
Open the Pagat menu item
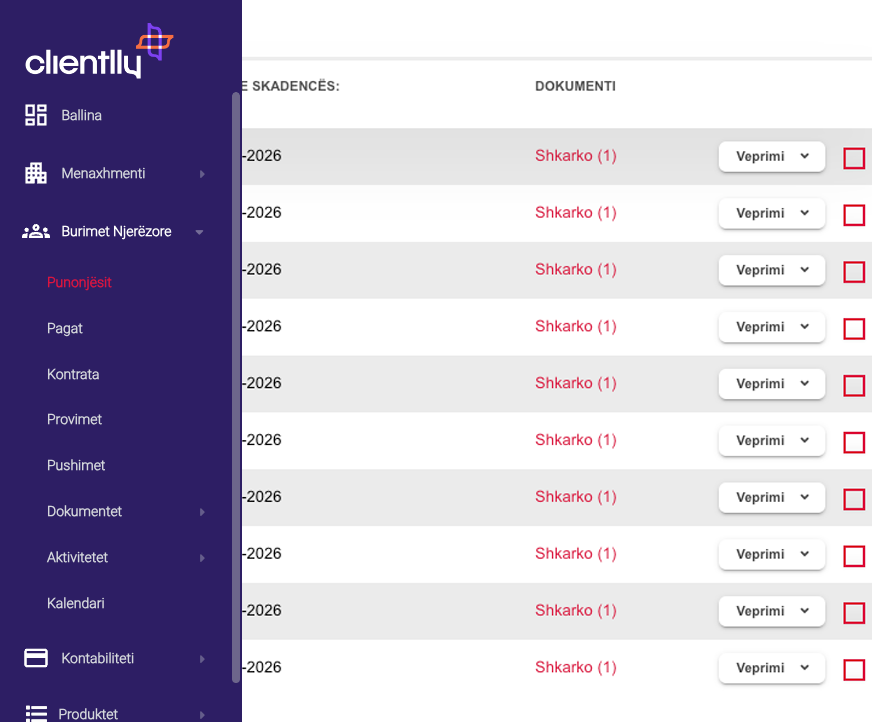[x=65, y=328]
